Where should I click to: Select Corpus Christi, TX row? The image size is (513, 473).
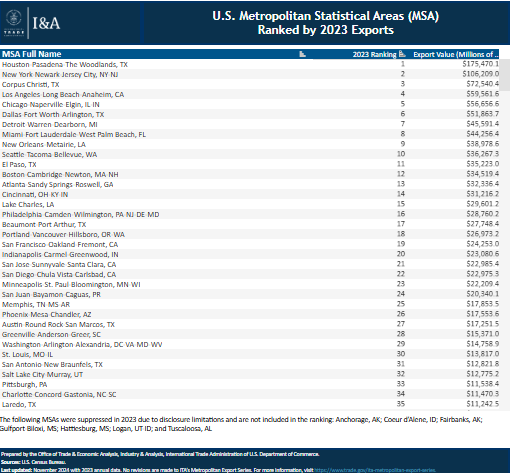click(x=250, y=84)
